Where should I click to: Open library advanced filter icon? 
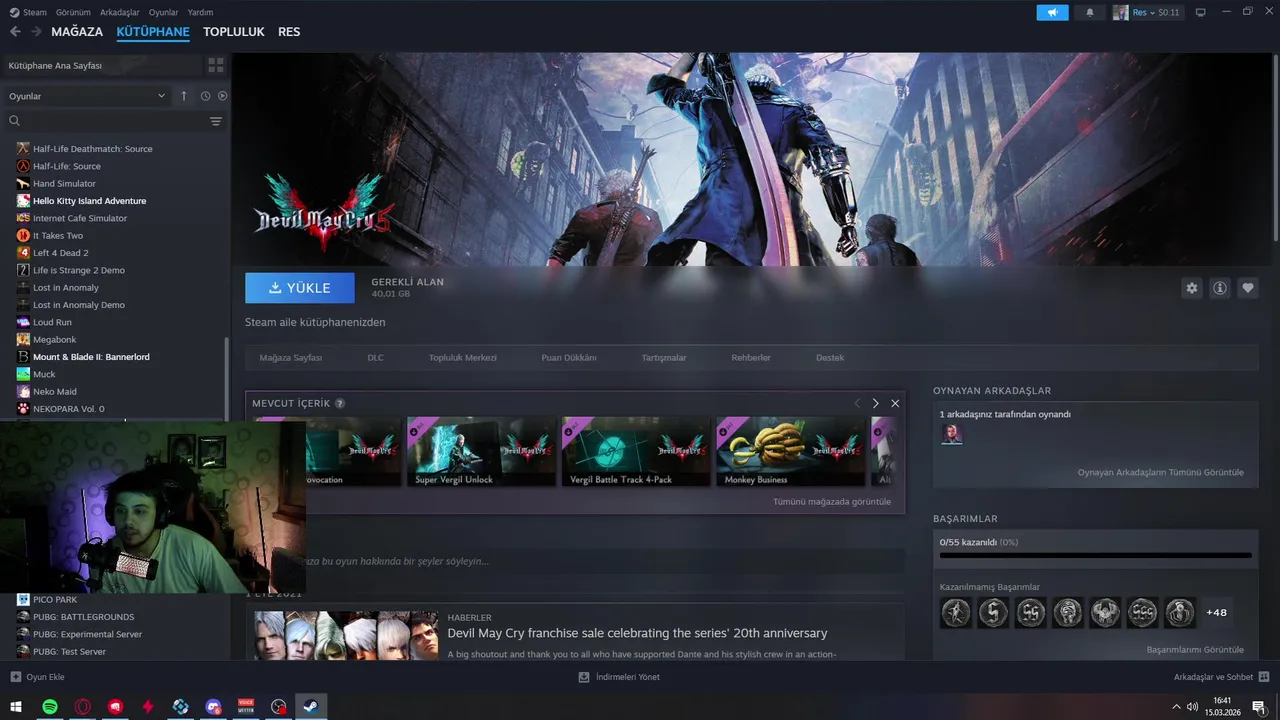click(x=216, y=121)
